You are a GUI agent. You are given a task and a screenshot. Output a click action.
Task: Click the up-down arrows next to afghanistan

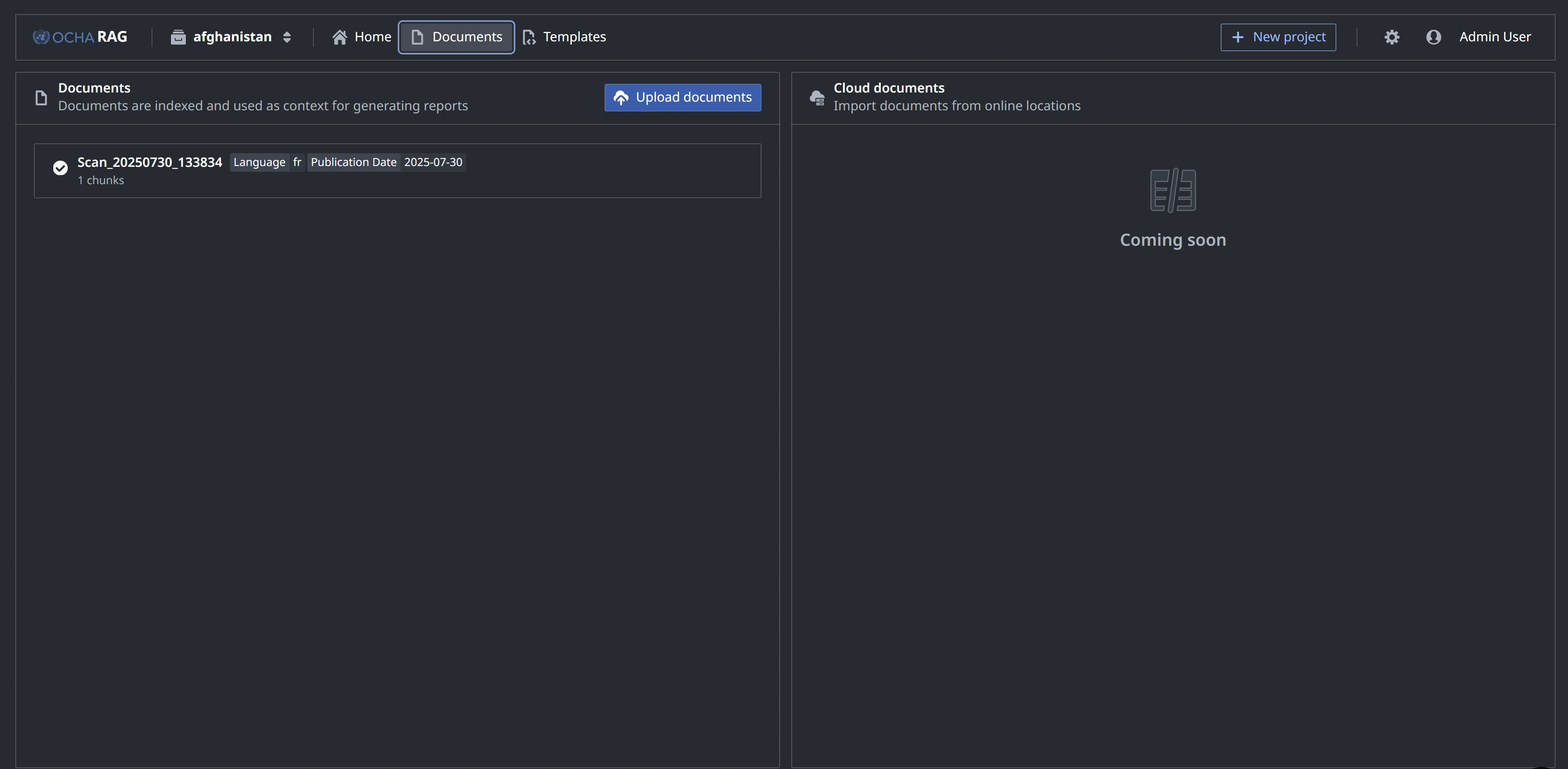(287, 37)
